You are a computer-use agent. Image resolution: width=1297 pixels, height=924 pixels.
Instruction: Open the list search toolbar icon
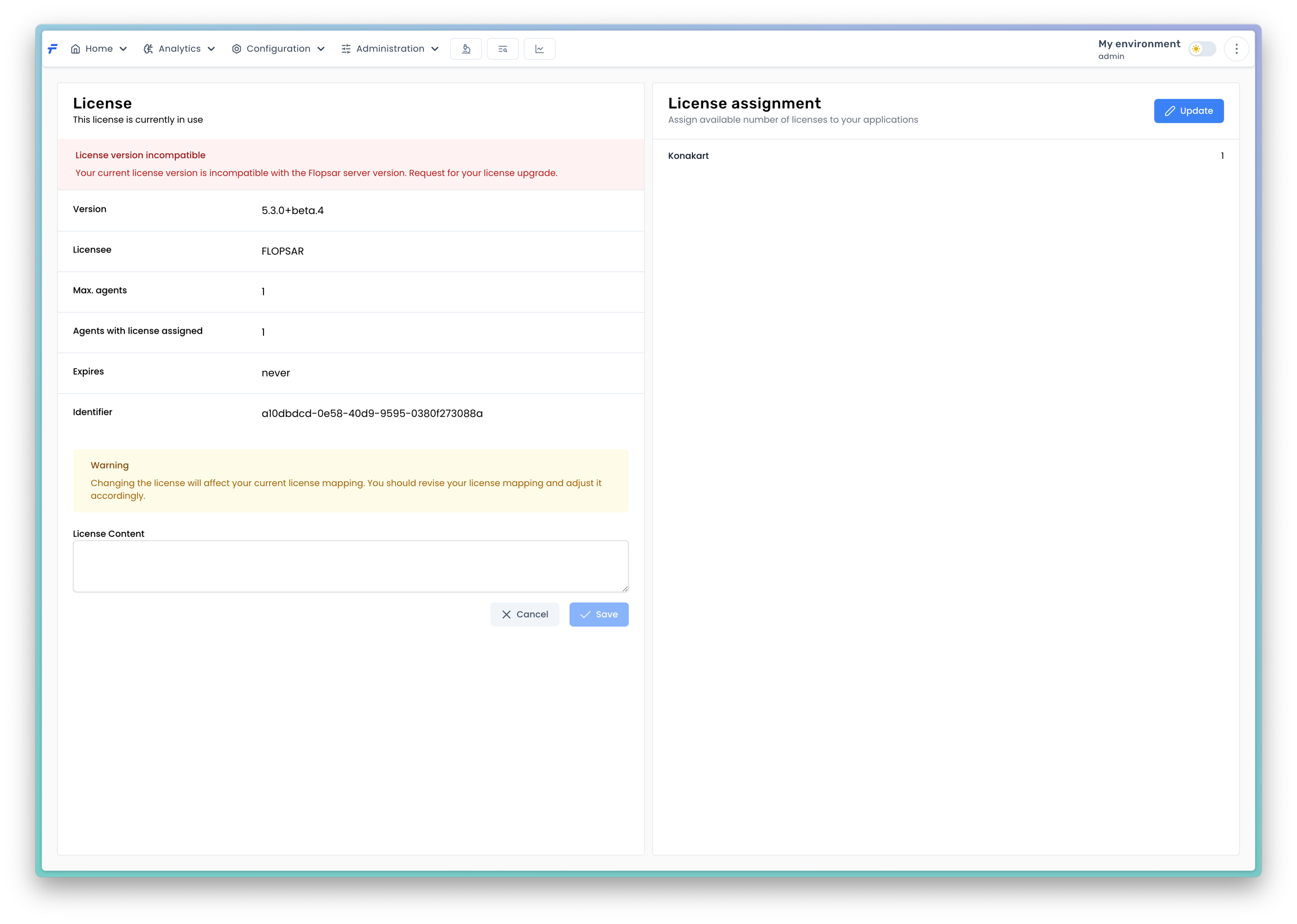coord(503,49)
